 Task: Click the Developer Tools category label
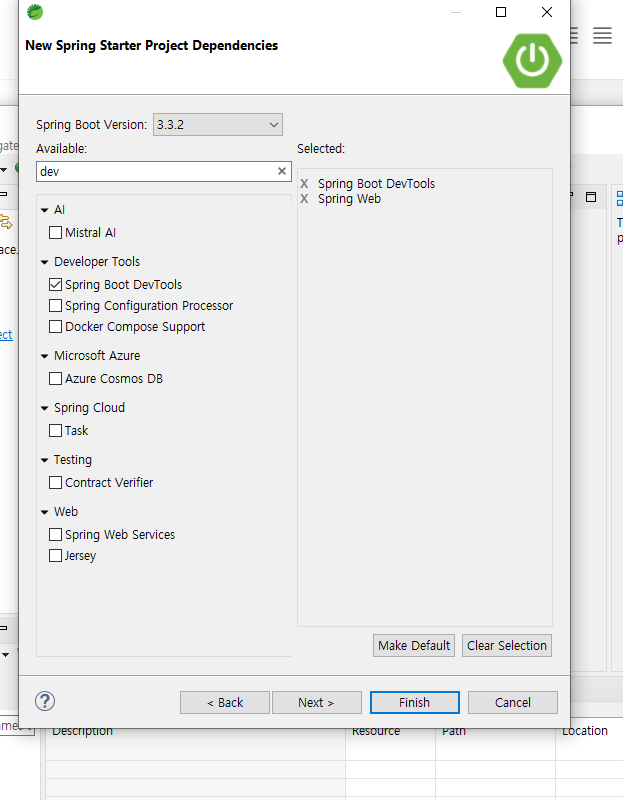[97, 262]
